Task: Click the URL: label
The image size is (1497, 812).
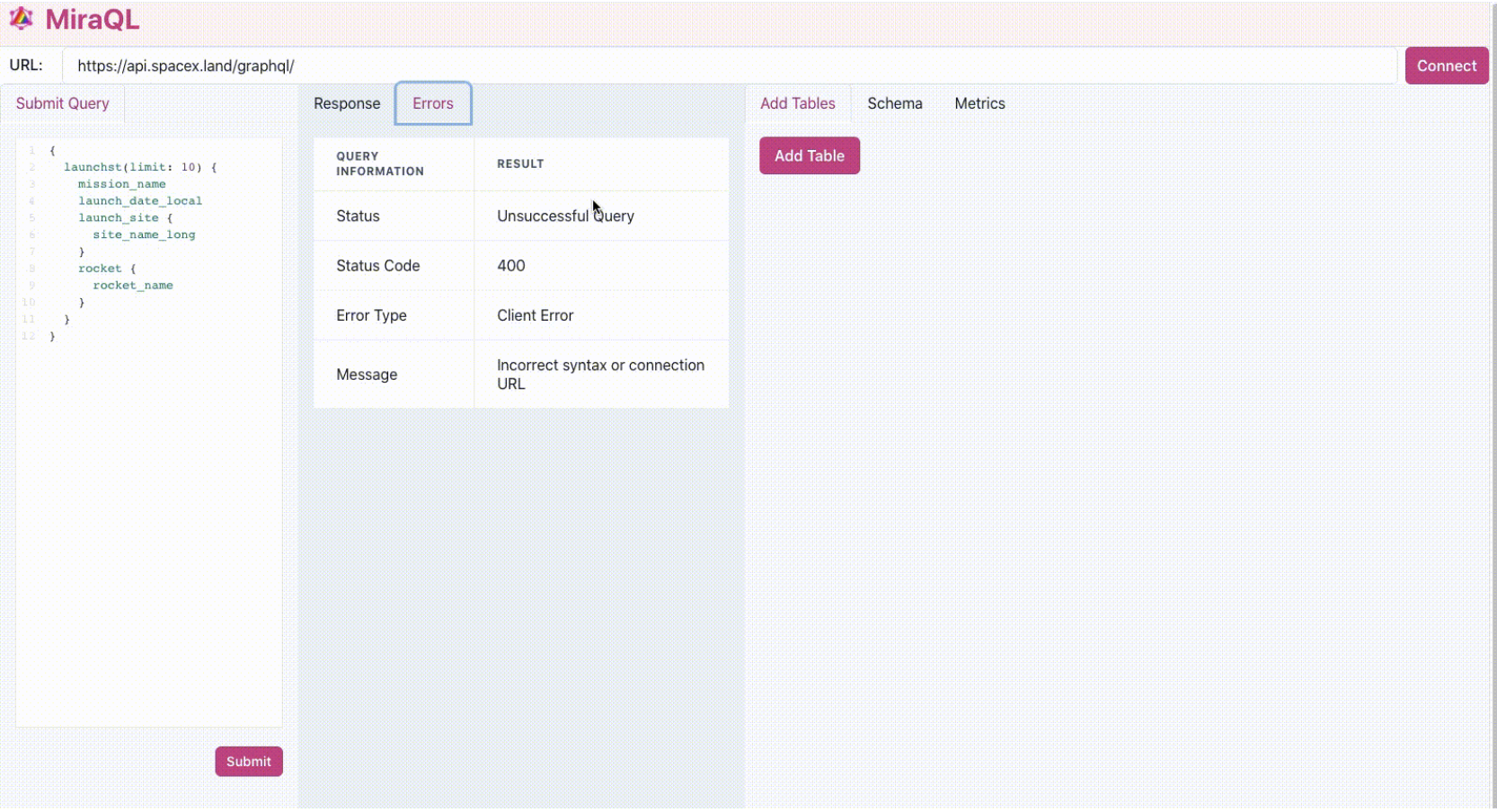Action: pos(26,66)
